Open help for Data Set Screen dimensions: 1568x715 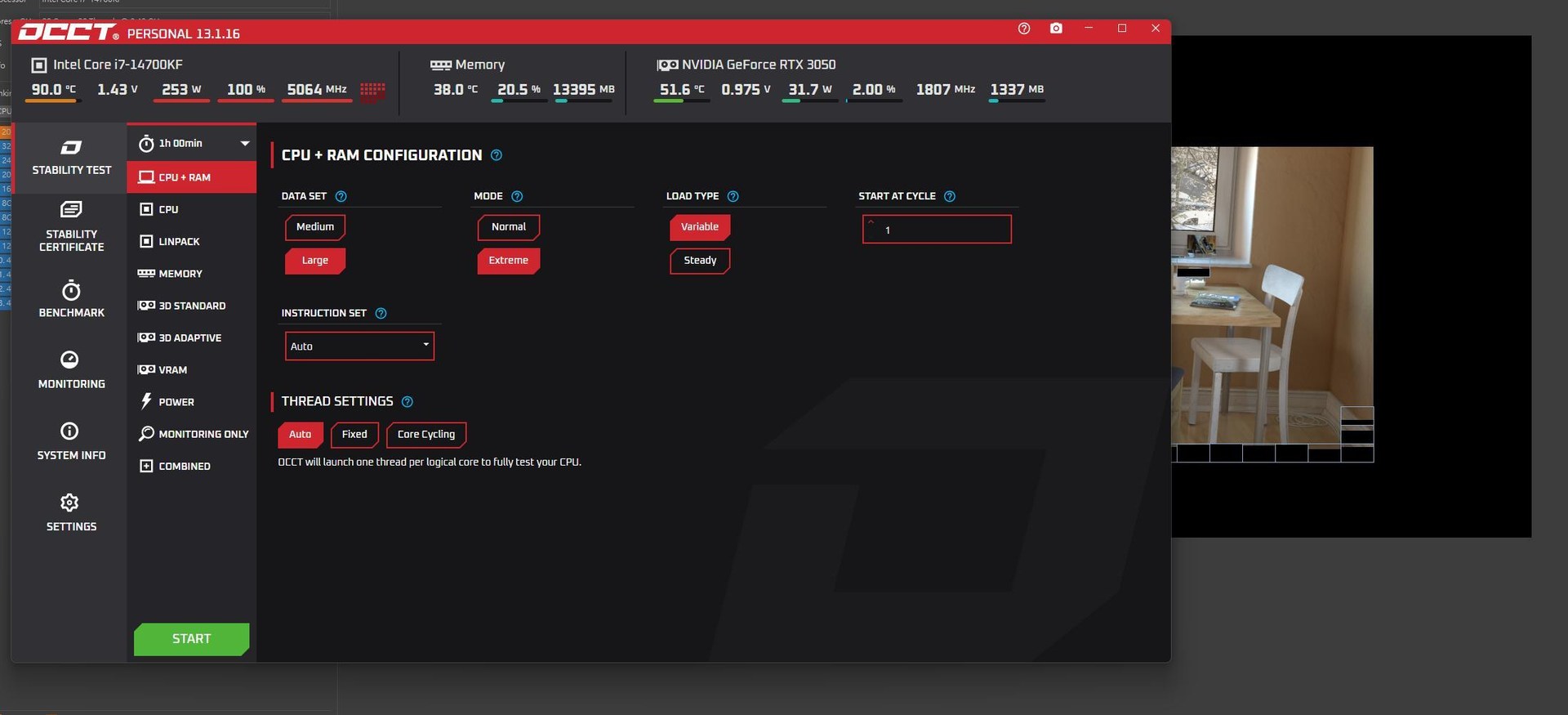[341, 196]
